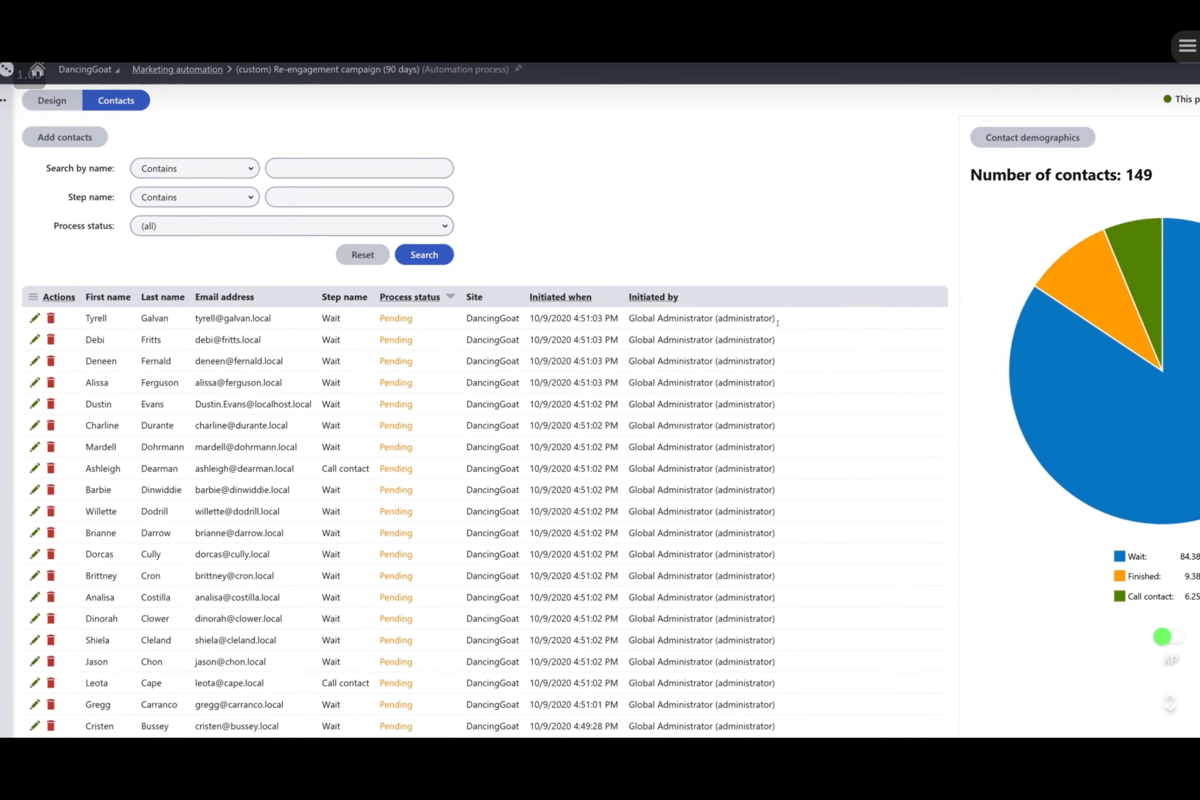Focus the Search by name text field
The image size is (1200, 800).
(359, 169)
